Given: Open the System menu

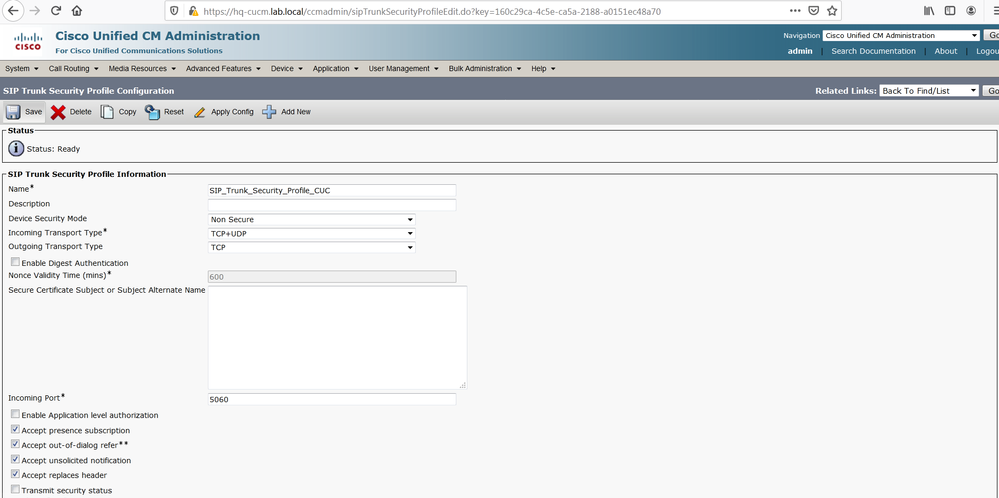Looking at the screenshot, I should click(x=22, y=69).
